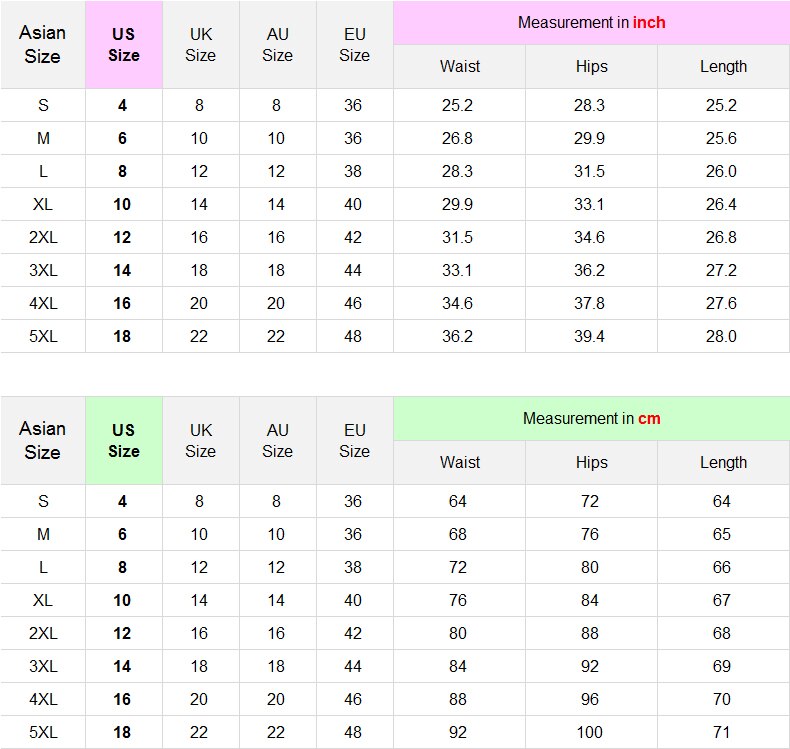This screenshot has height=749, width=790.
Task: Click the 100 cm hips value
Action: [589, 732]
